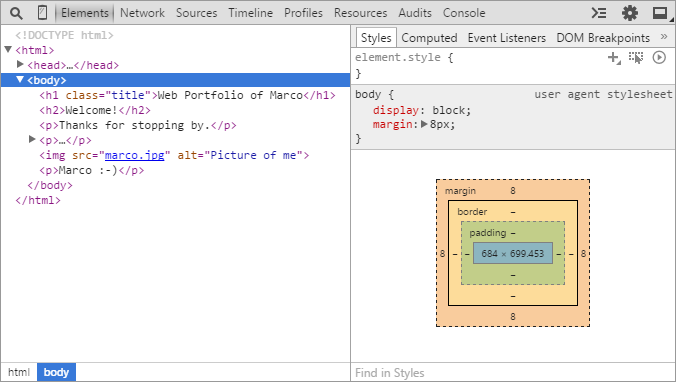Select the closing </html> tag row
The image size is (676, 382).
pyautogui.click(x=38, y=200)
